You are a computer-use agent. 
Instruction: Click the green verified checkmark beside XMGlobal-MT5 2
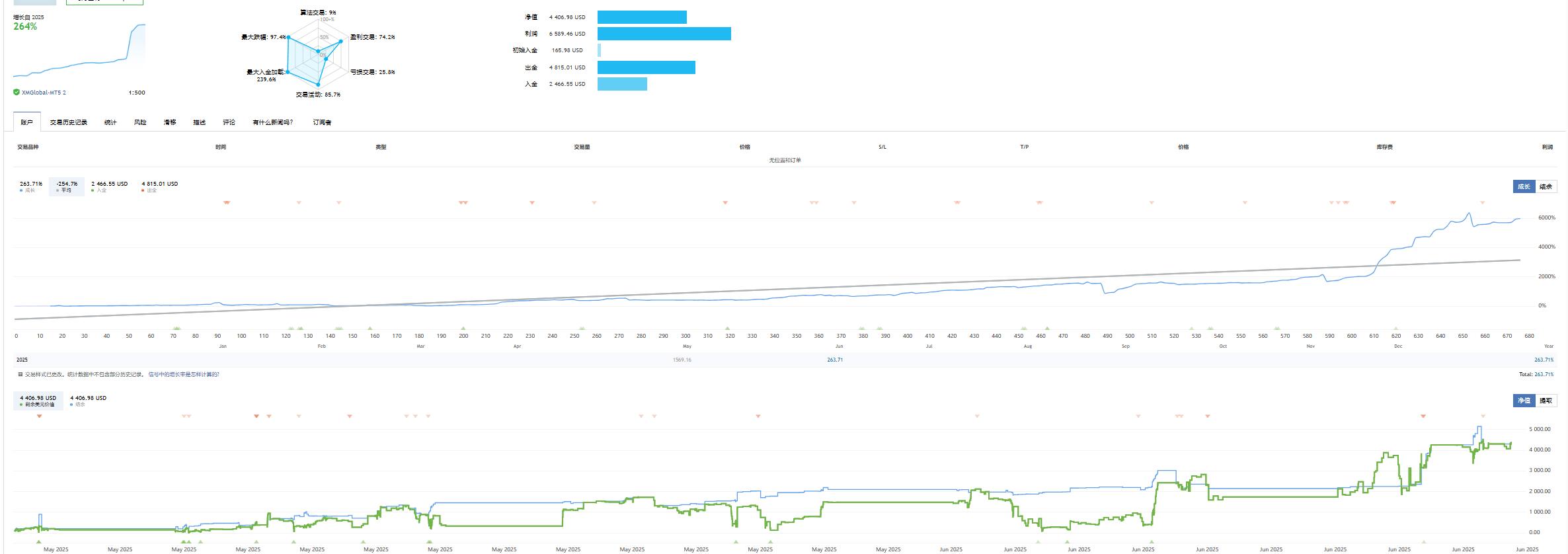point(17,93)
